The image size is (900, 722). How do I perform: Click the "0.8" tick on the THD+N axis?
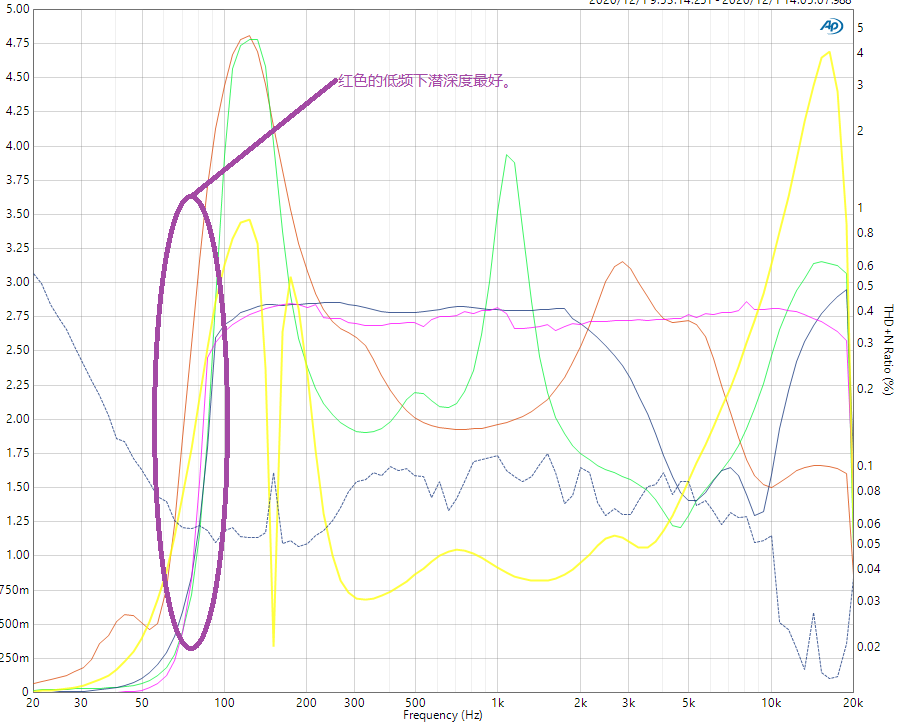(865, 233)
